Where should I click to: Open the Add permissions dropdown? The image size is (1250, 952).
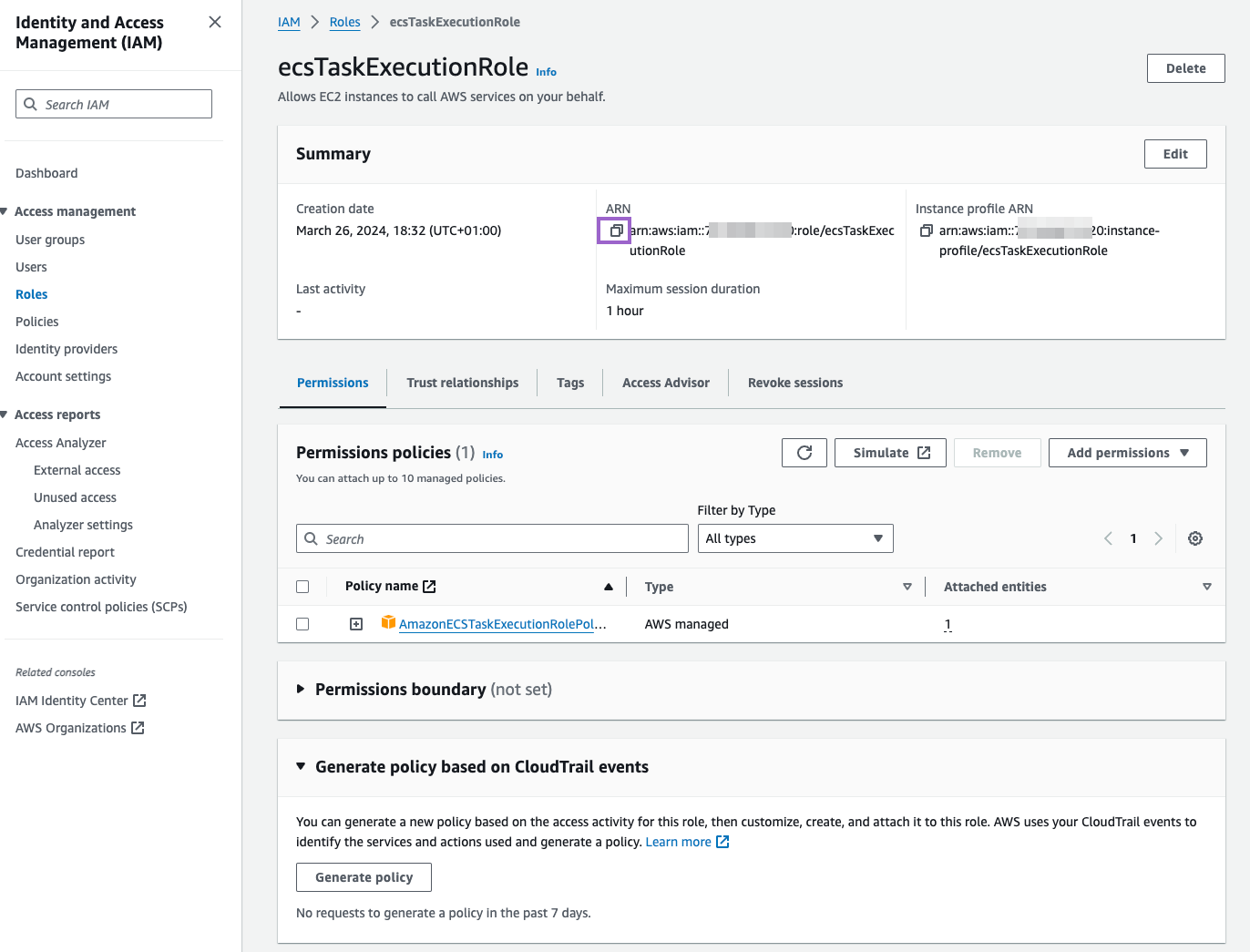point(1127,453)
